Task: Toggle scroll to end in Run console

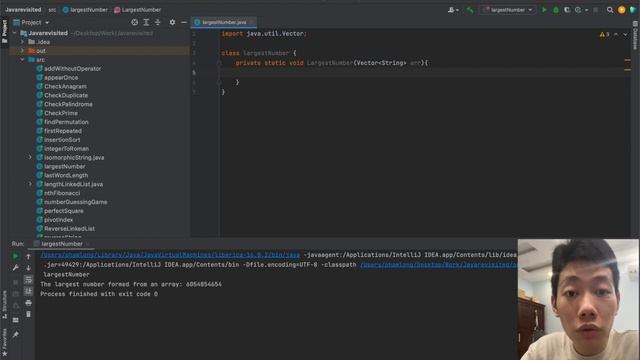Action: coord(28,291)
